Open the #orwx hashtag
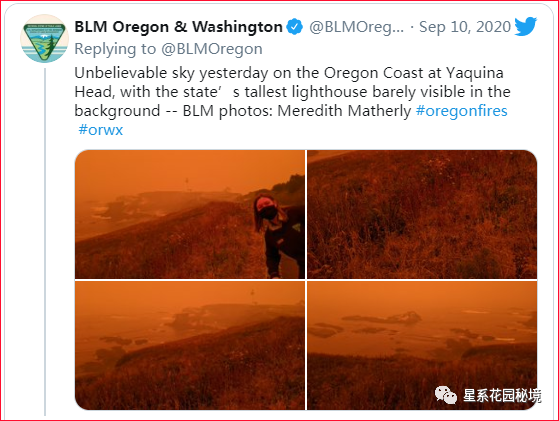This screenshot has height=421, width=559. point(101,129)
